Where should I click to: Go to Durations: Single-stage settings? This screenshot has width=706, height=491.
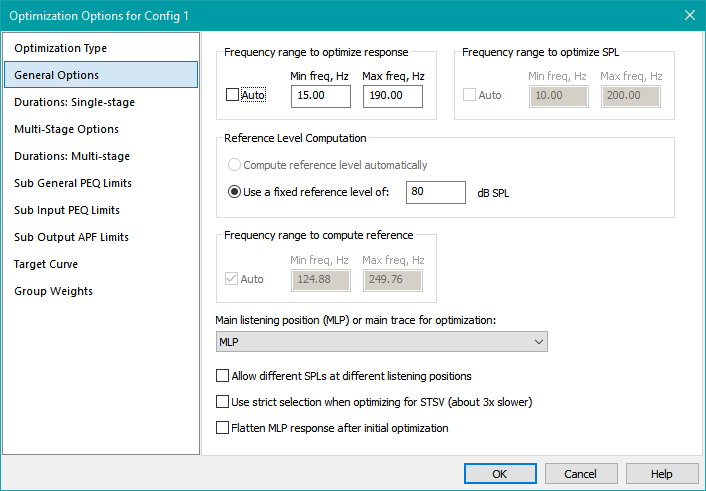[x=101, y=102]
